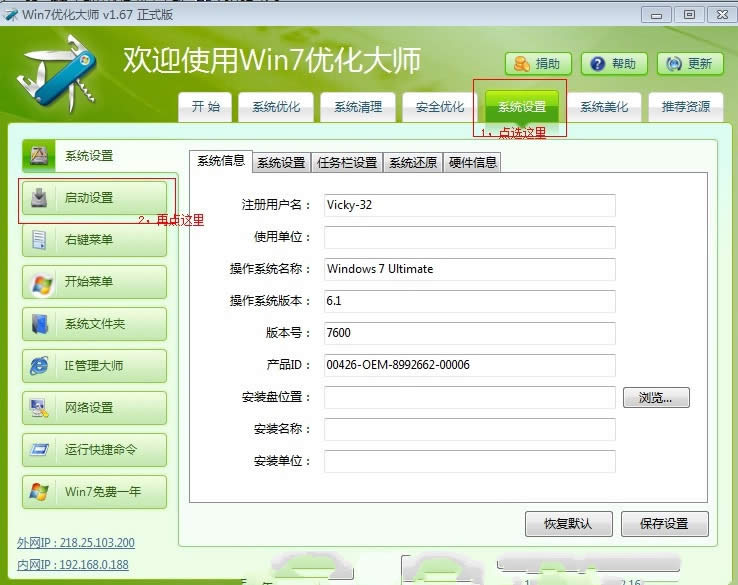Click the update globe icon in 更新
This screenshot has width=738, height=585.
(x=674, y=64)
